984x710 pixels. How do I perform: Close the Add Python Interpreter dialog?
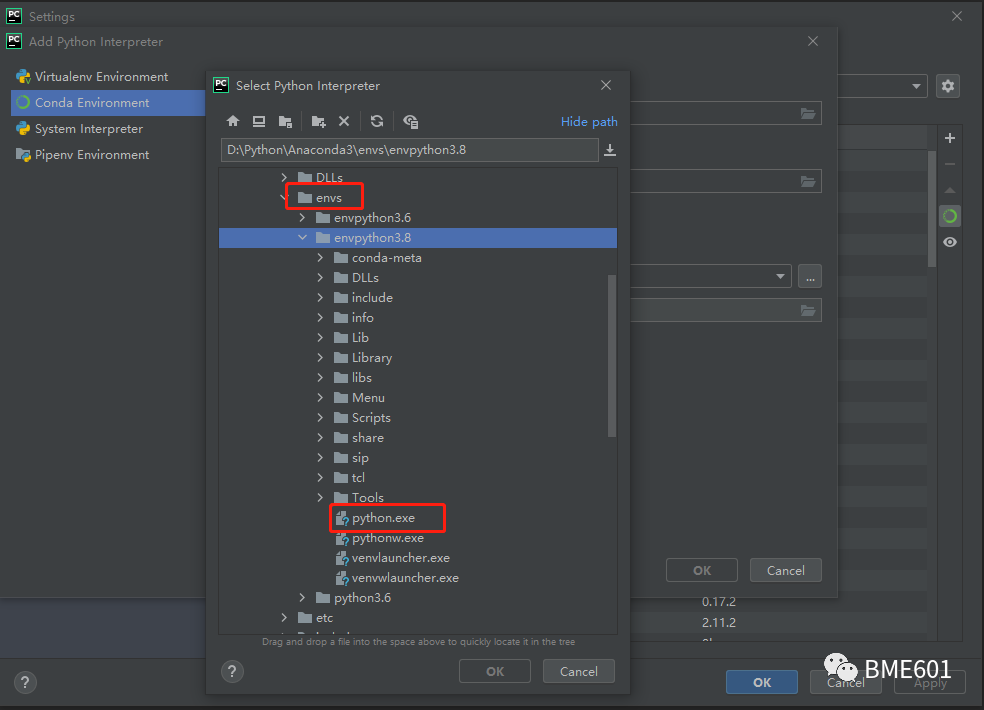click(x=813, y=41)
